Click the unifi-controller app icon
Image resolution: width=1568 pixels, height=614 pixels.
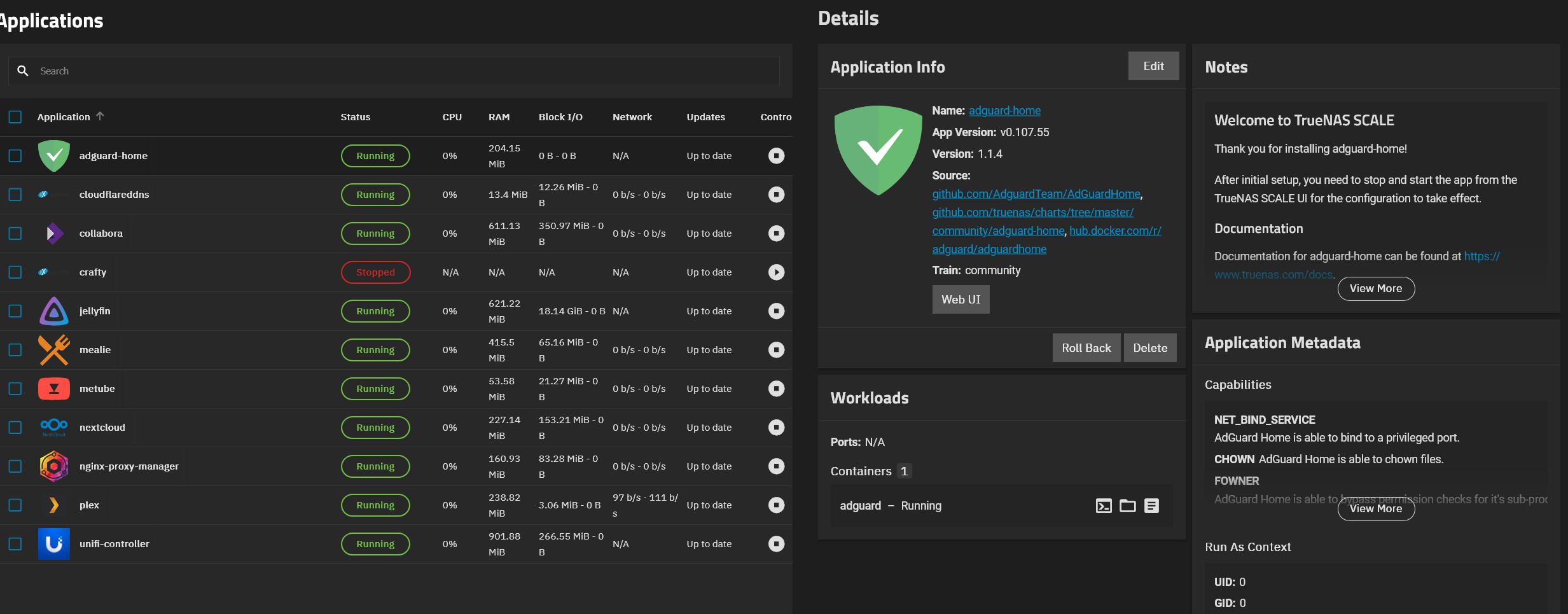54,544
